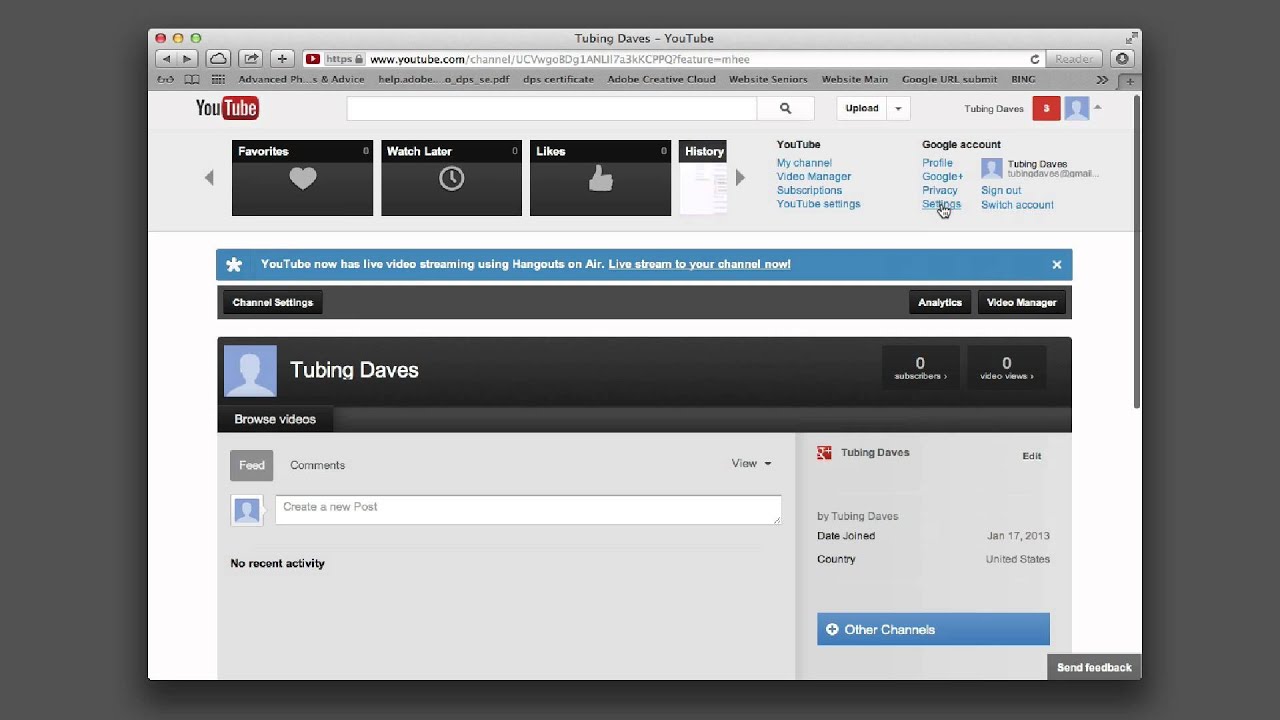Open the red notifications badge showing 3
Screen dimensions: 1280x720
(x=1046, y=108)
